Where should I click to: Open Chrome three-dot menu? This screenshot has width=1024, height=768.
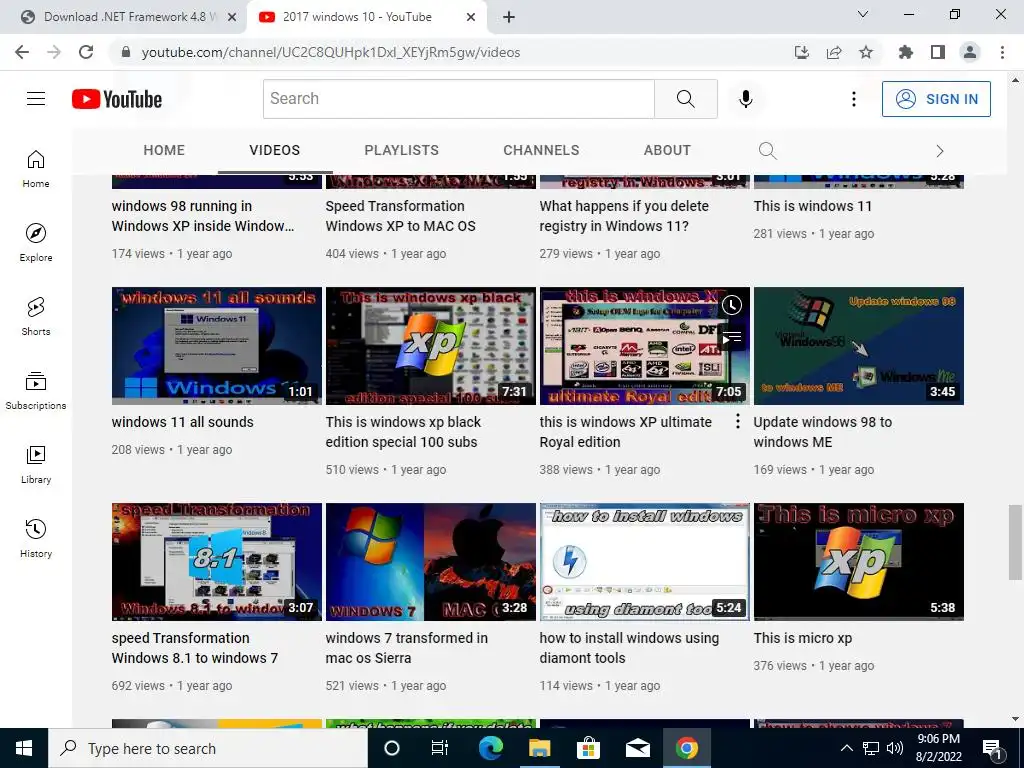click(1002, 52)
